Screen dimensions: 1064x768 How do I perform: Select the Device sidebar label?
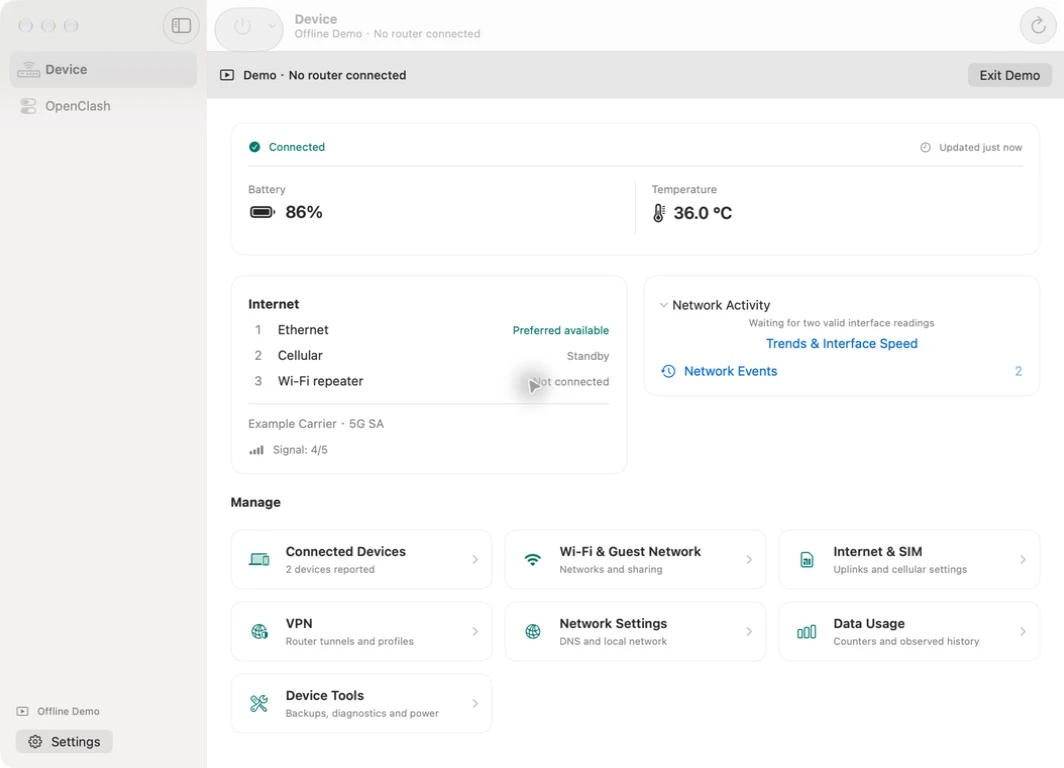66,69
